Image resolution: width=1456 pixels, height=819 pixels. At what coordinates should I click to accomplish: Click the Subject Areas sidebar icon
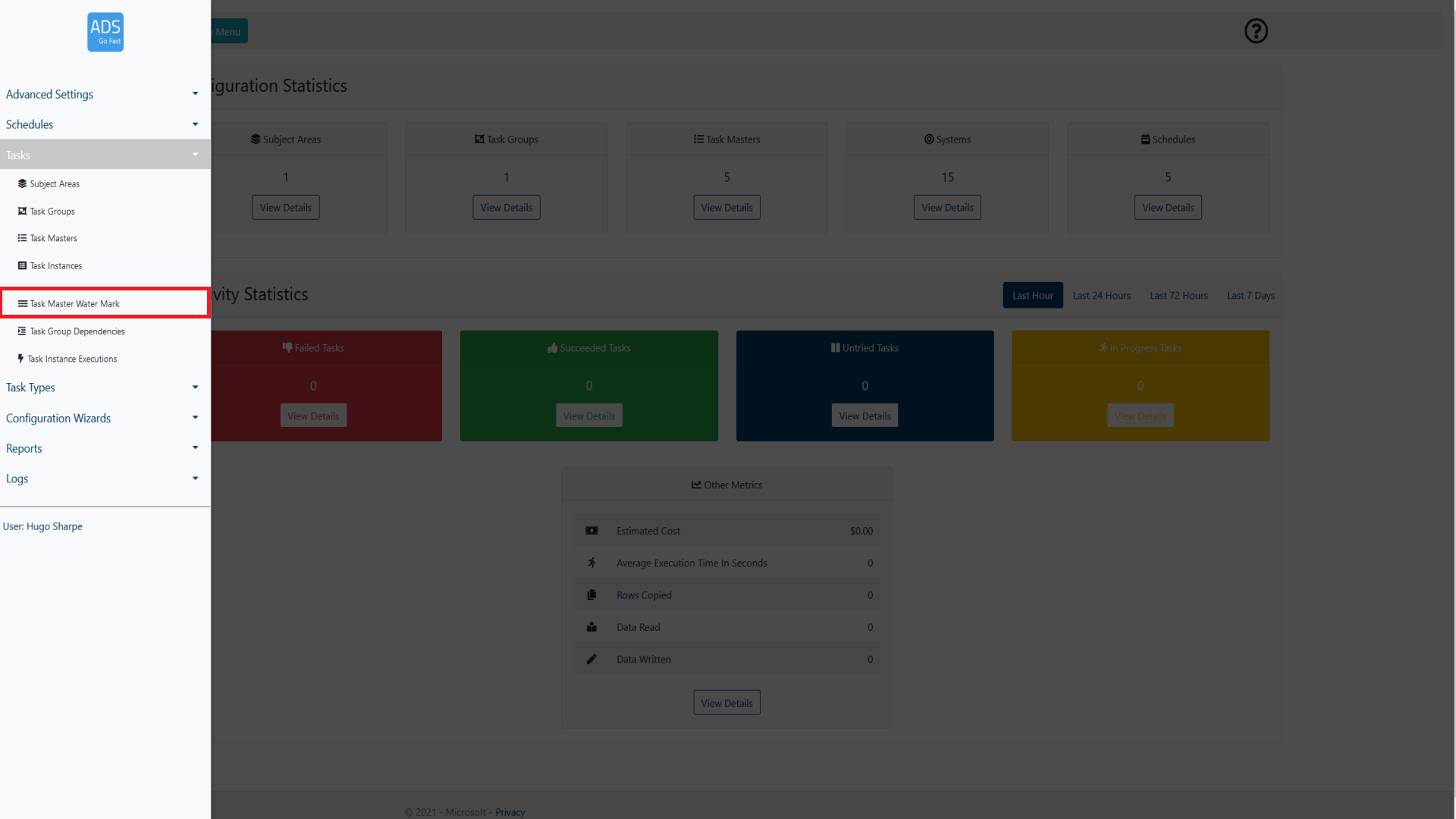tap(22, 184)
